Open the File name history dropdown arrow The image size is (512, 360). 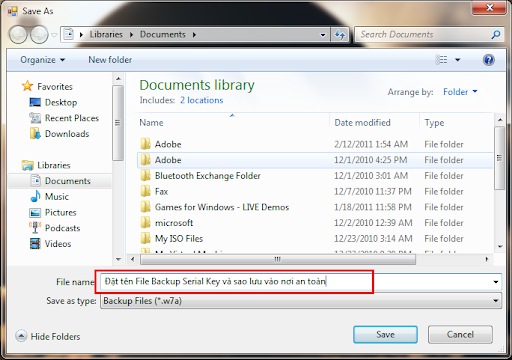point(496,282)
